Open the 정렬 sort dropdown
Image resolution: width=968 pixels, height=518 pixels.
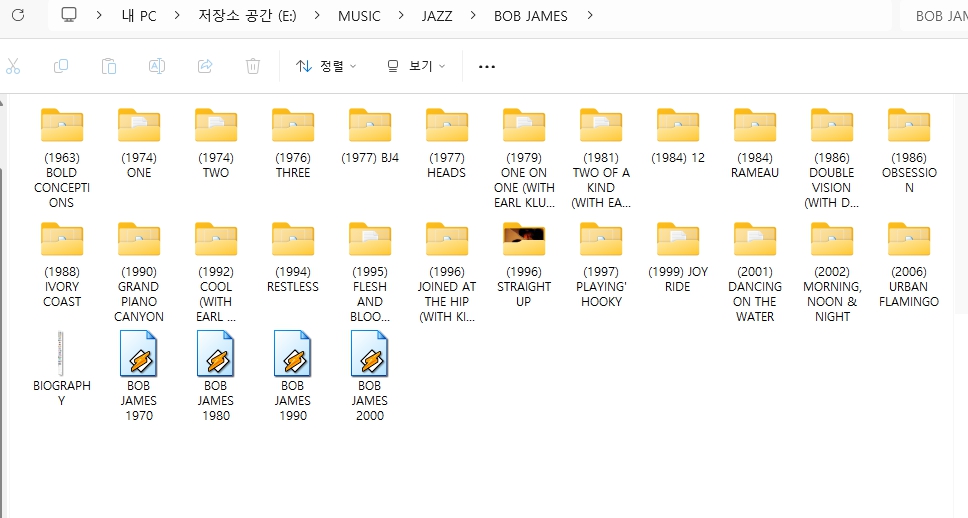click(x=326, y=66)
